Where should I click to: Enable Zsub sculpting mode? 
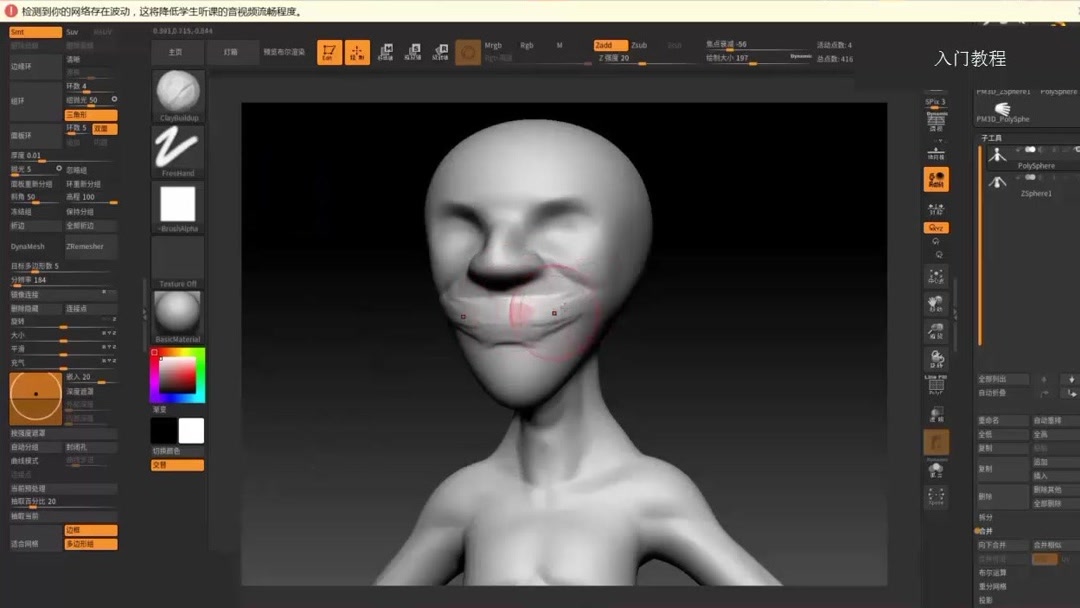point(640,45)
